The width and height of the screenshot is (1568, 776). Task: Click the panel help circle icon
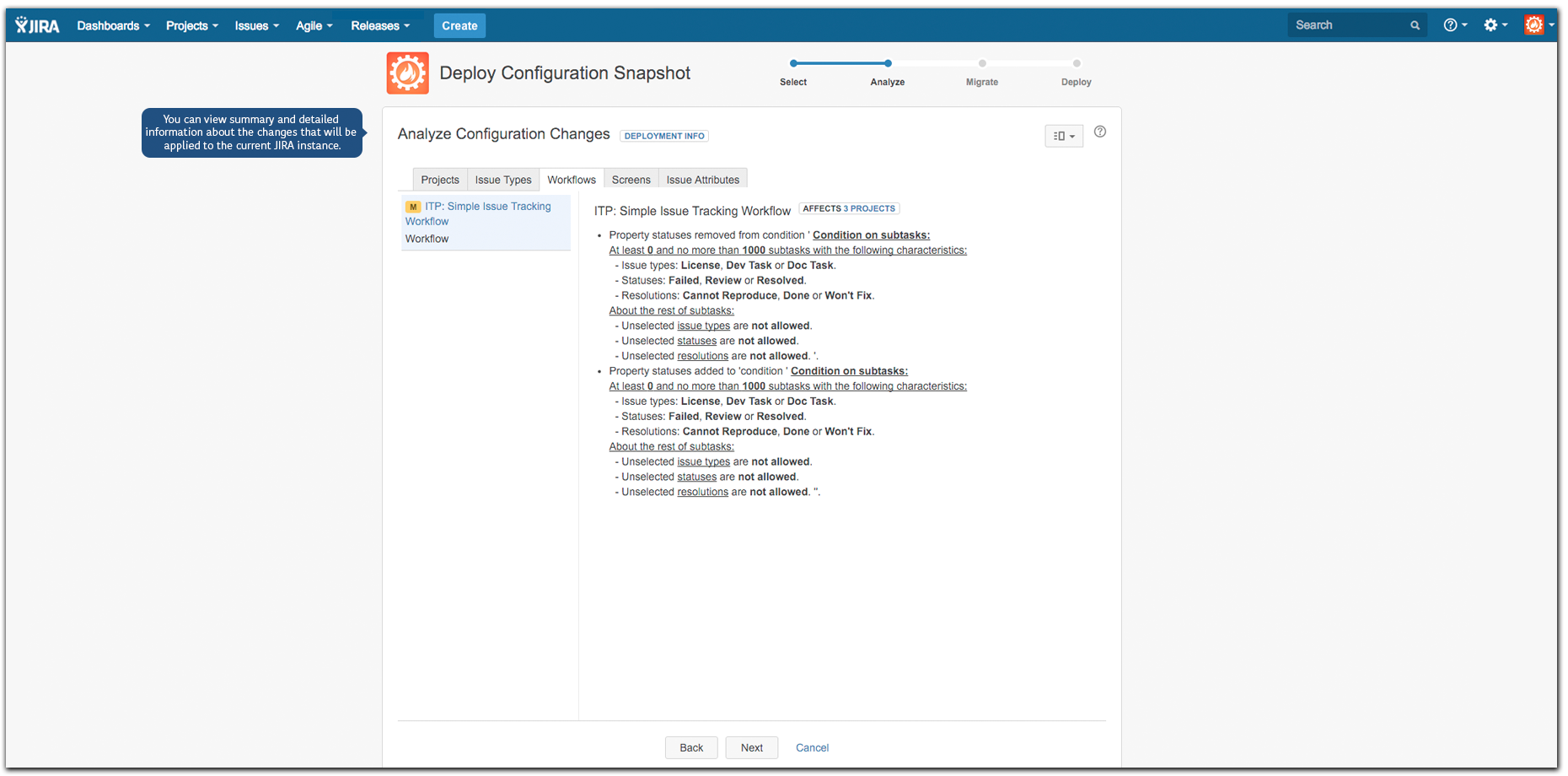tap(1100, 132)
